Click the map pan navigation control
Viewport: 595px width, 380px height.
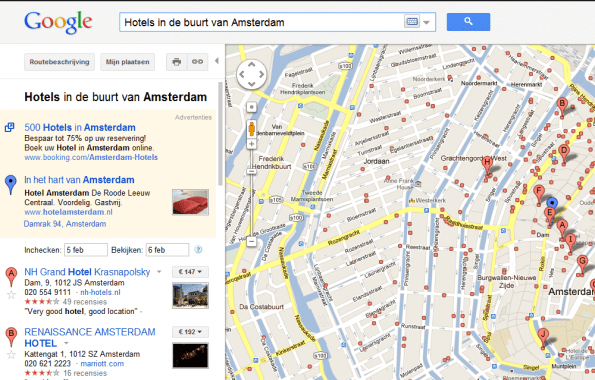click(x=251, y=74)
